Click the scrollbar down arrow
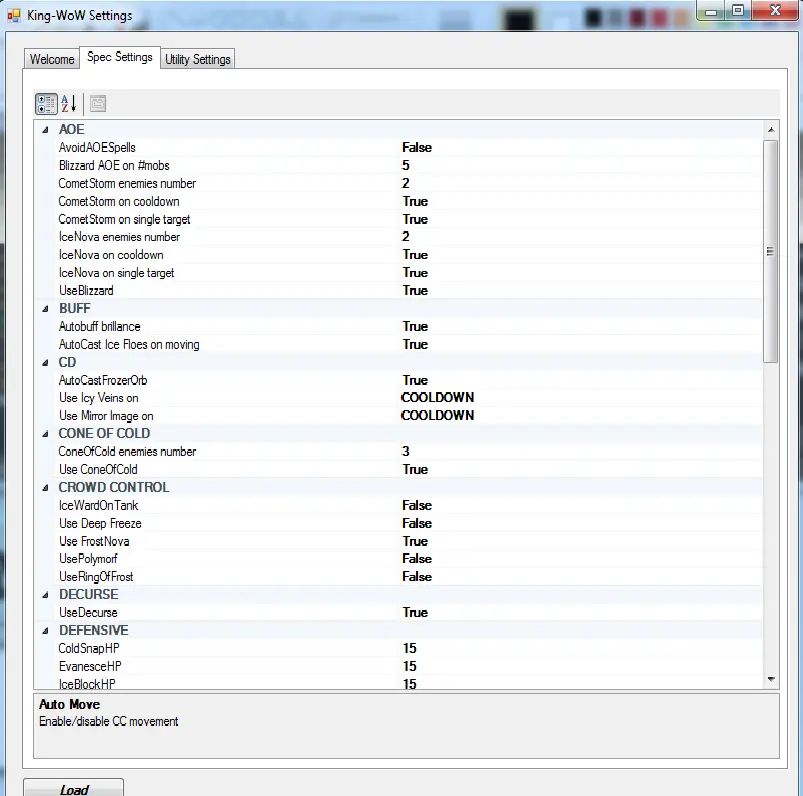This screenshot has width=803, height=796. pyautogui.click(x=771, y=679)
